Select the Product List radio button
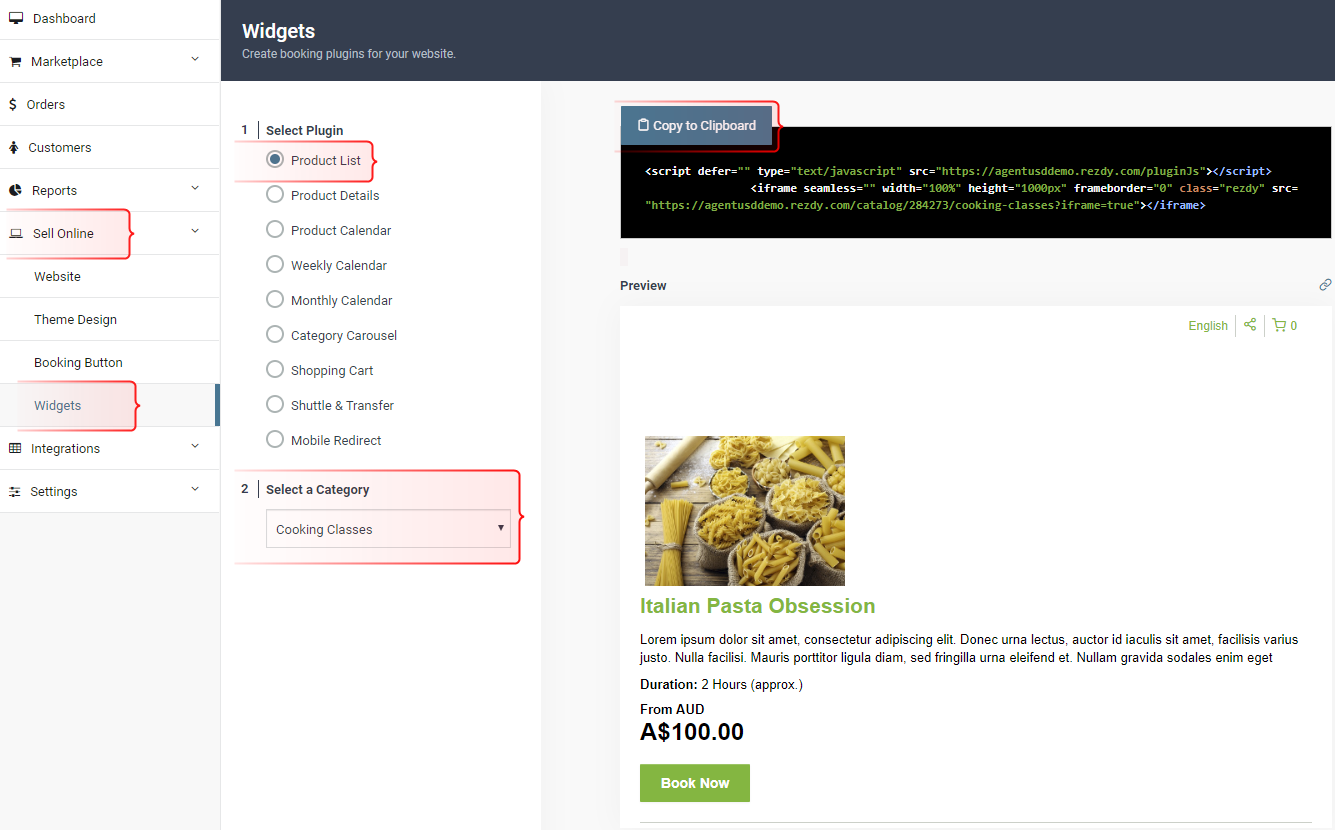 coord(275,159)
